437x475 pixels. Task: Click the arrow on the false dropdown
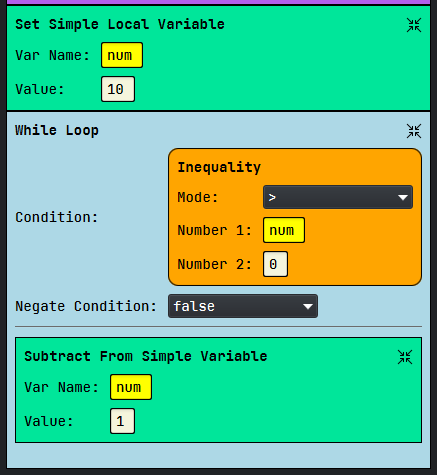click(x=308, y=306)
